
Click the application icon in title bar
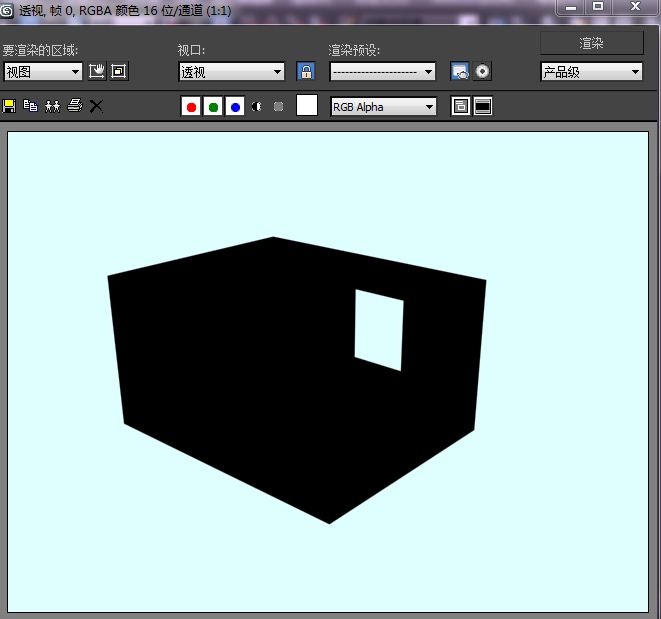[x=6, y=11]
